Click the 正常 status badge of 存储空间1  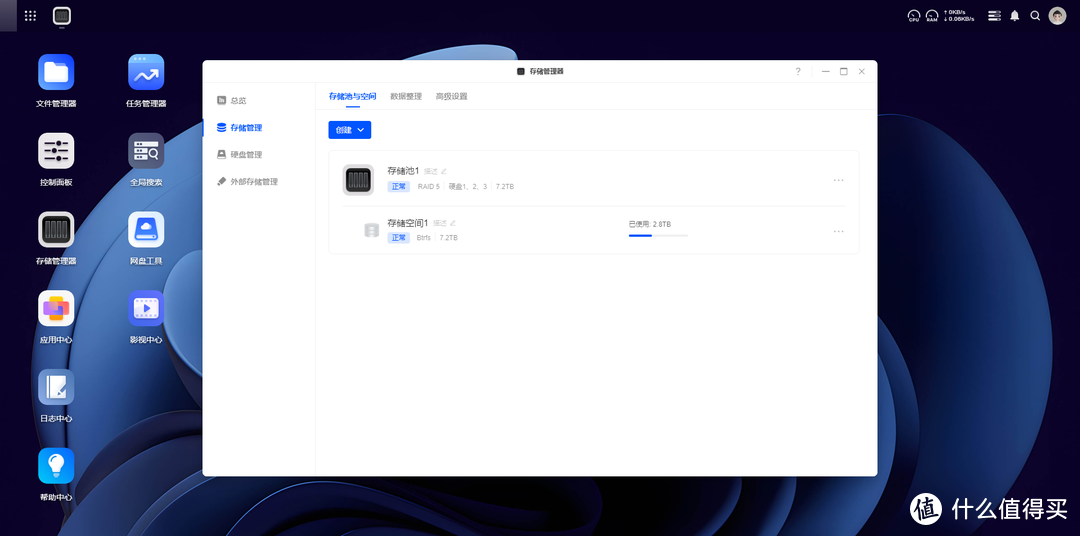(399, 238)
